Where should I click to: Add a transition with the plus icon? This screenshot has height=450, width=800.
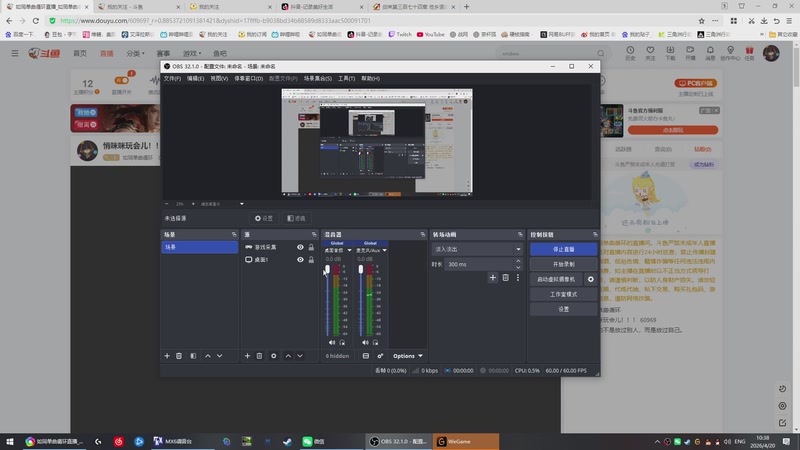pos(493,278)
